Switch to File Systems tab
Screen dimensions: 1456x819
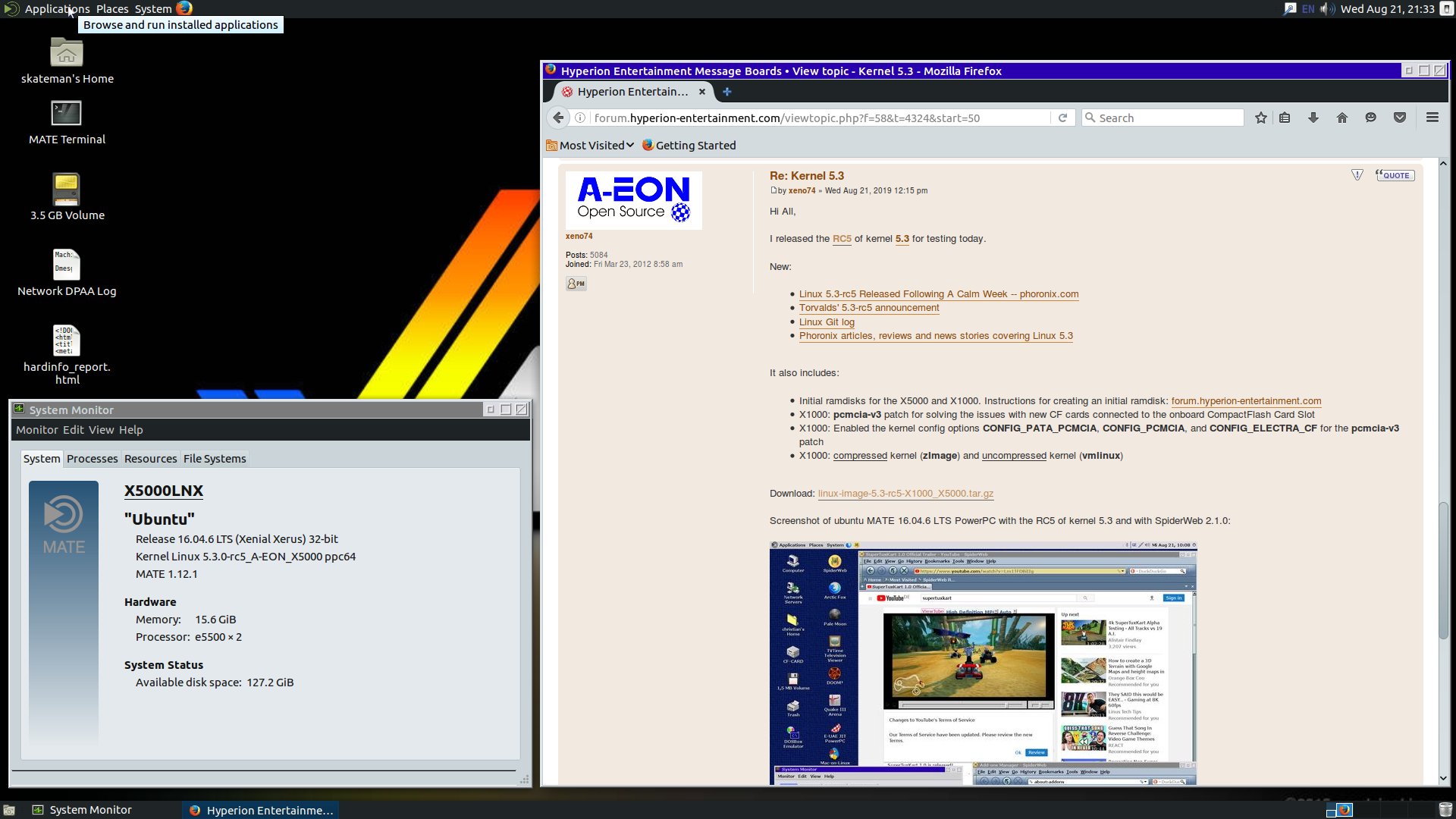pyautogui.click(x=215, y=459)
